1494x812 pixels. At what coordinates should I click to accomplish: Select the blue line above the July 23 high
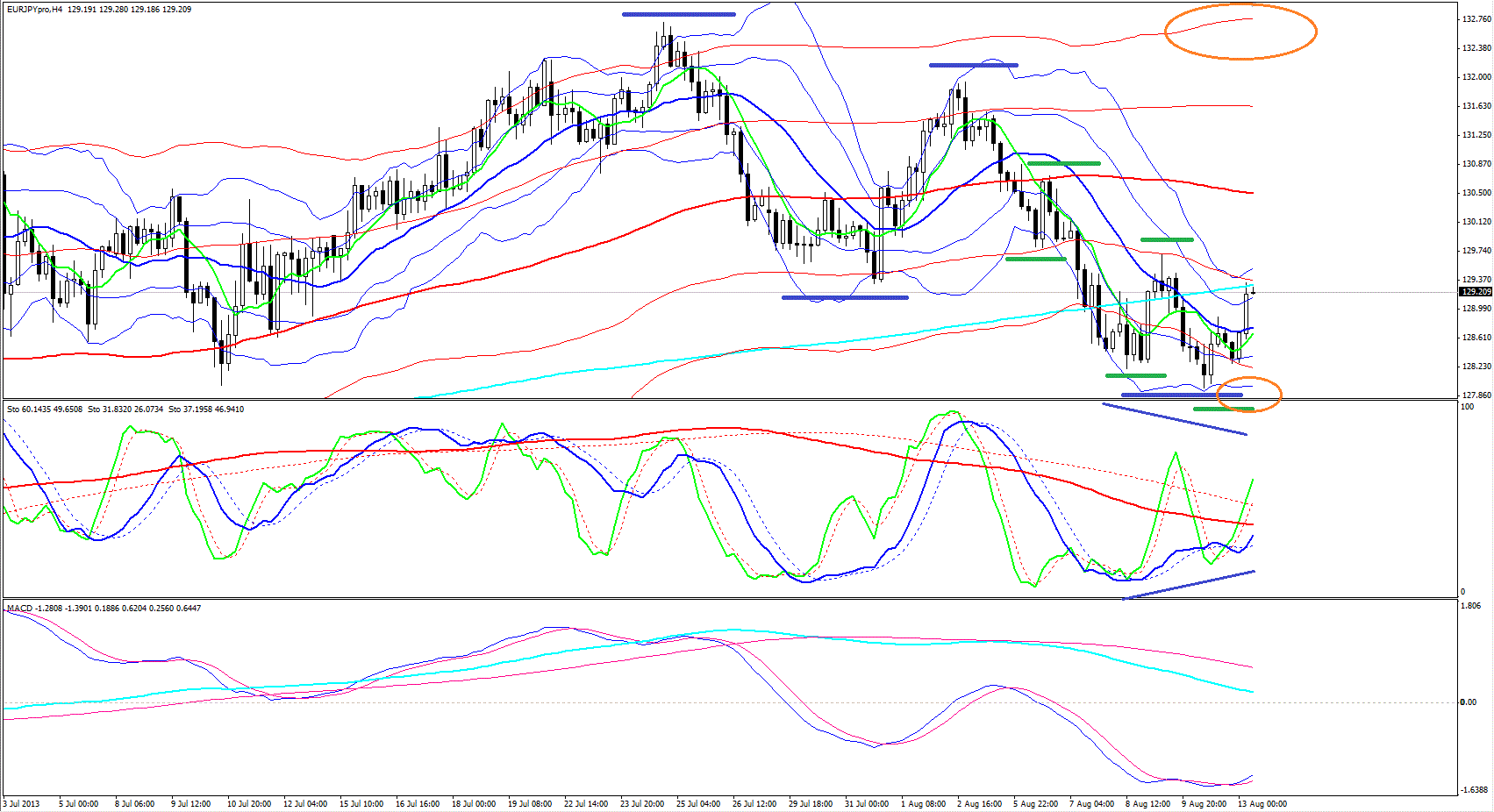(678, 15)
